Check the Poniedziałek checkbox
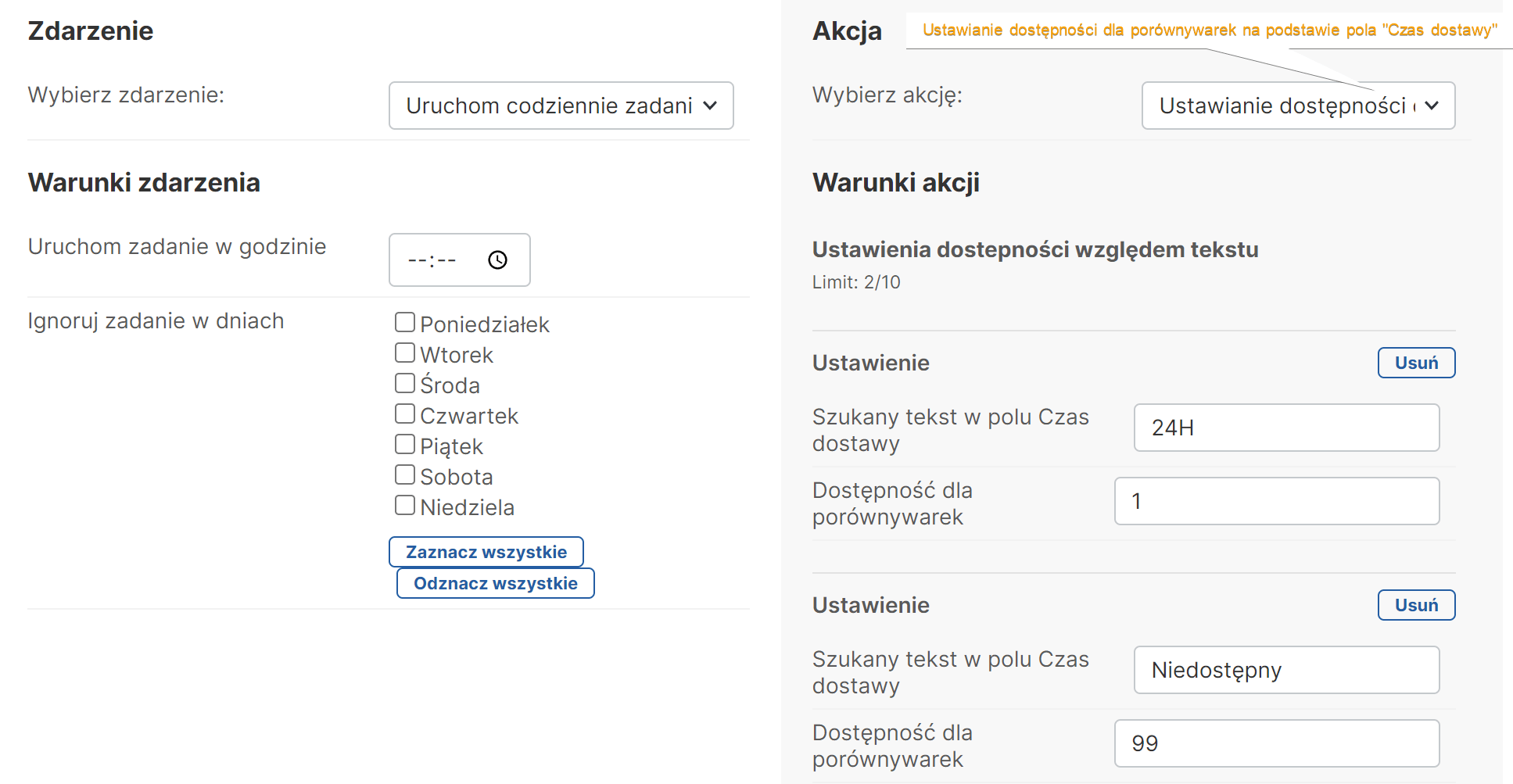Image resolution: width=1513 pixels, height=784 pixels. point(405,322)
